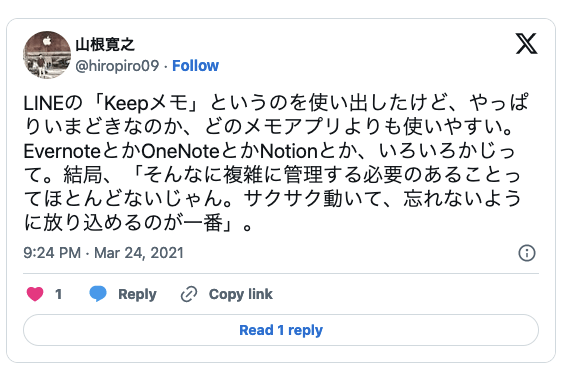The height and width of the screenshot is (380, 570).
Task: Open 山根寛之's profile avatar picture
Action: point(47,55)
